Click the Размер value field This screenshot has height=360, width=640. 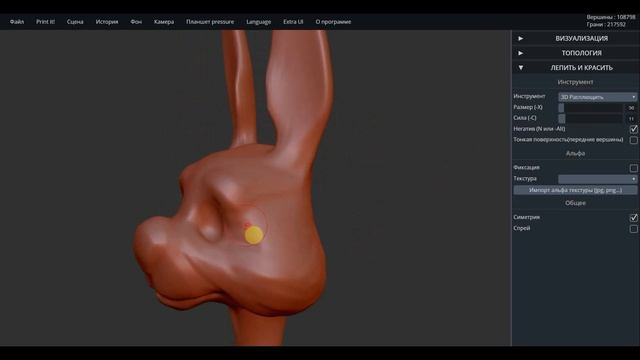[631, 108]
